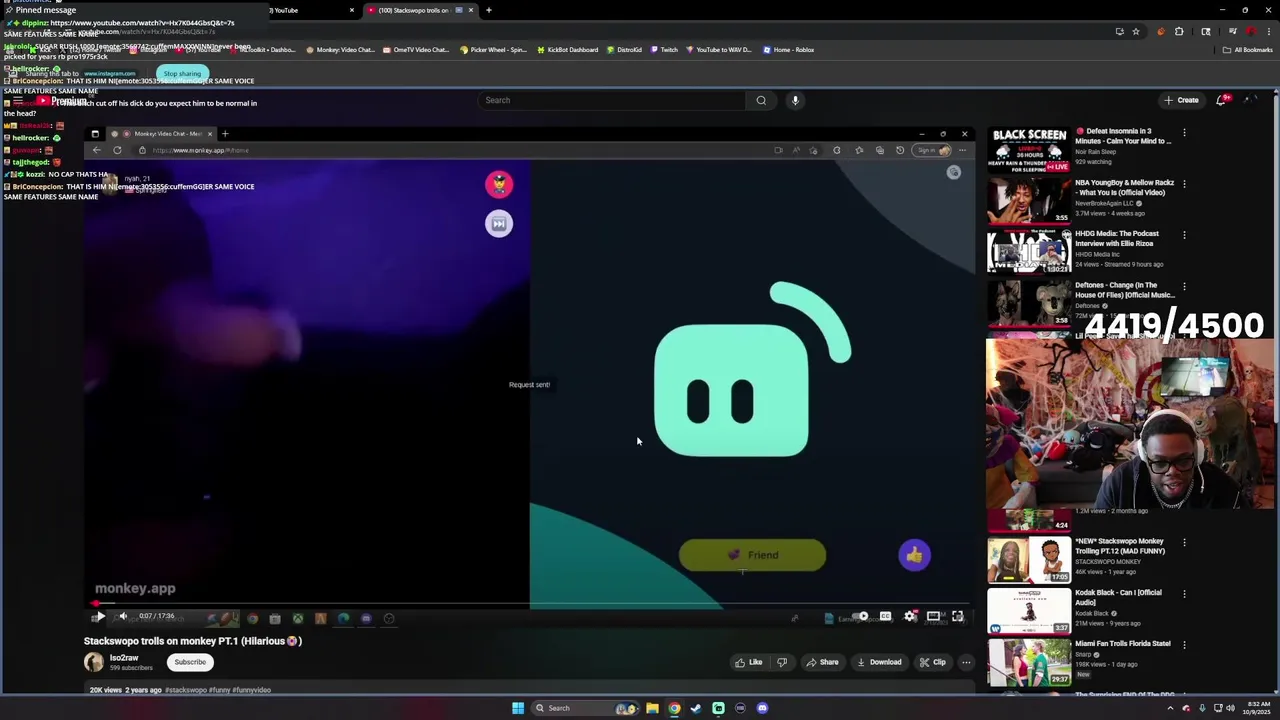Open Stackswopo Monkey Trolling PT.12 thumbnail
Viewport: 1280px width, 720px height.
[x=1029, y=559]
